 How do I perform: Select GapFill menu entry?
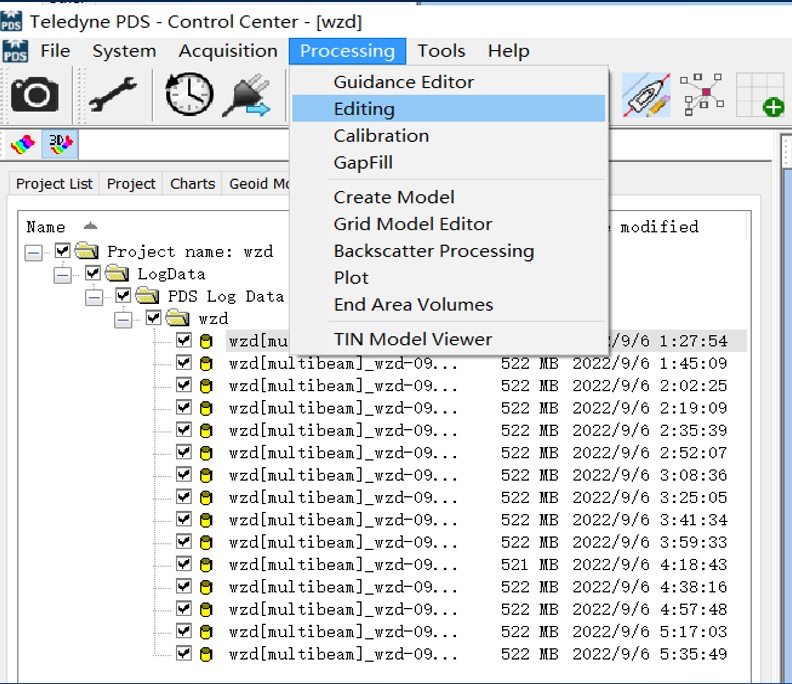[449, 162]
